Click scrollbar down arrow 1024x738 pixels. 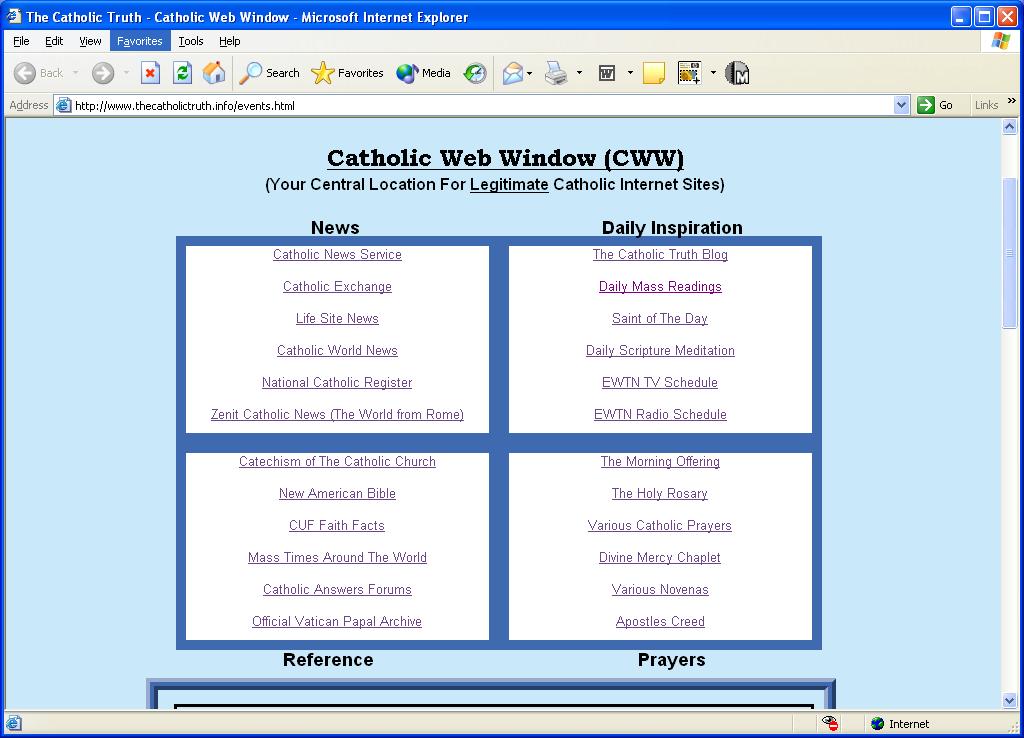click(x=1010, y=701)
